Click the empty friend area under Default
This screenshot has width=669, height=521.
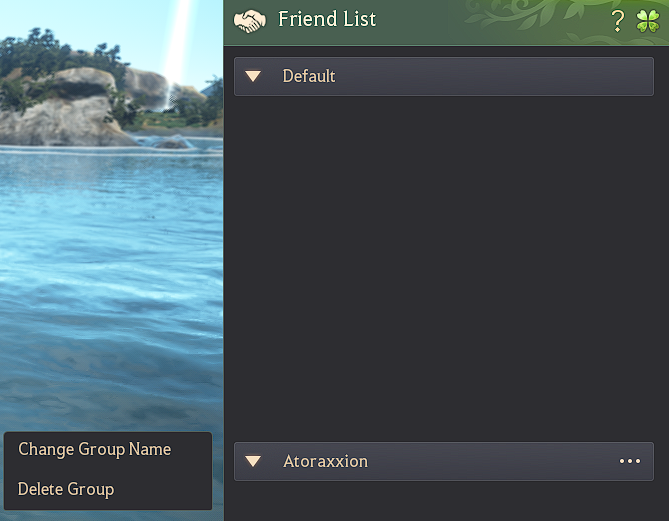click(x=444, y=269)
